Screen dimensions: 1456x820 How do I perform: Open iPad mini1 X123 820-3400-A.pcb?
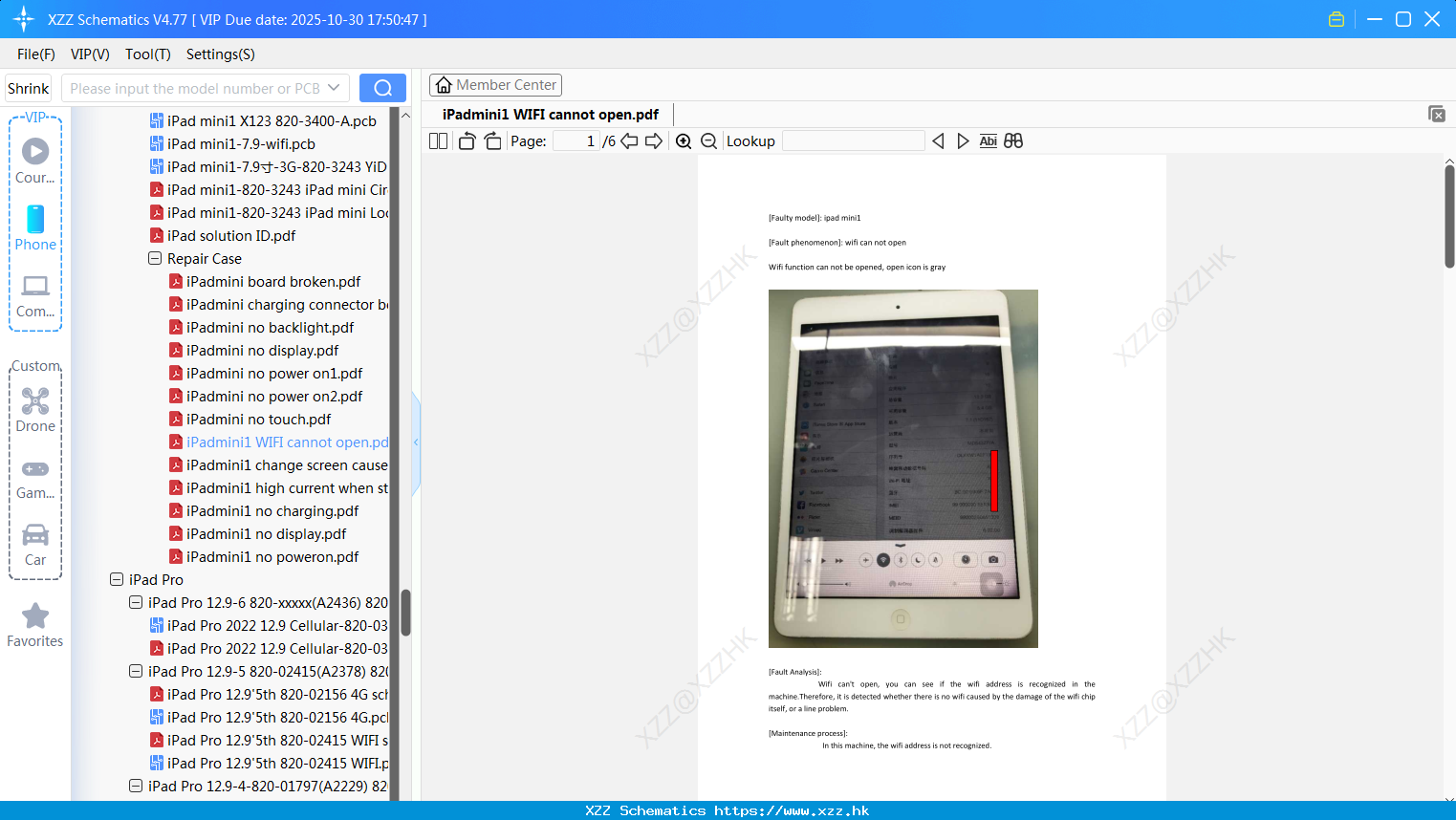[x=272, y=121]
